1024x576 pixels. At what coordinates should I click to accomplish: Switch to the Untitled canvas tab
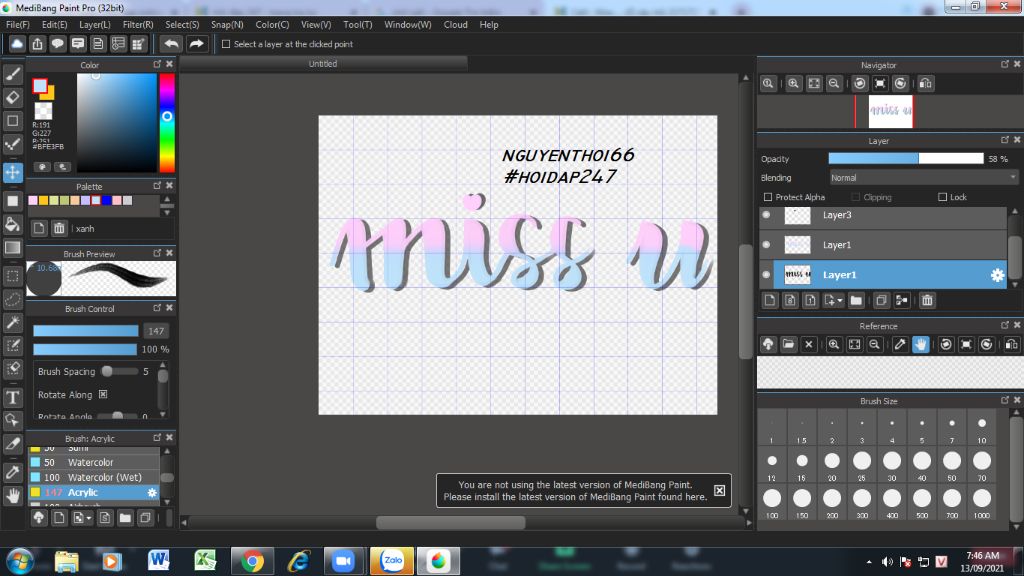coord(323,63)
